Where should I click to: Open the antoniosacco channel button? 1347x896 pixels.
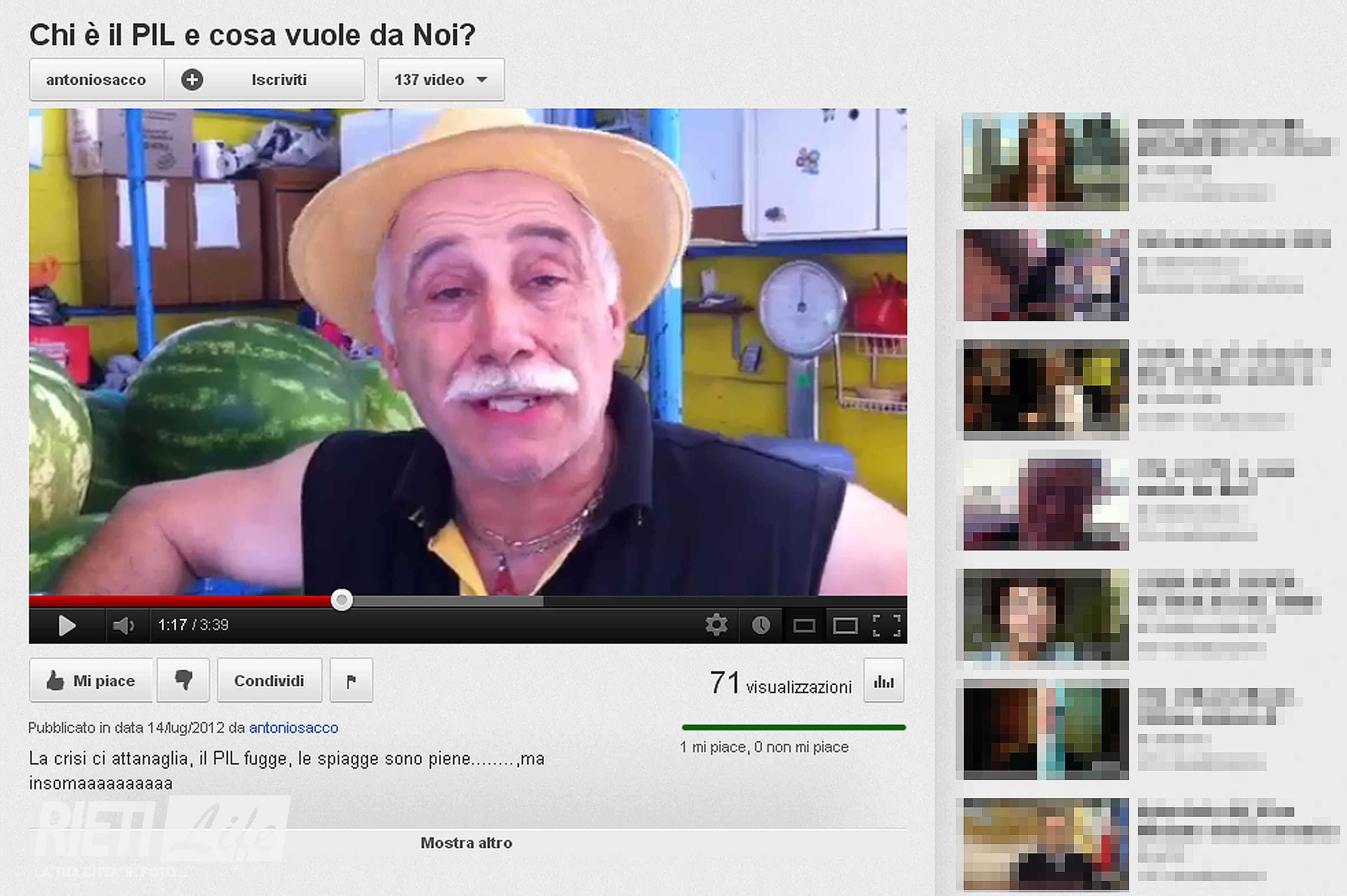96,80
